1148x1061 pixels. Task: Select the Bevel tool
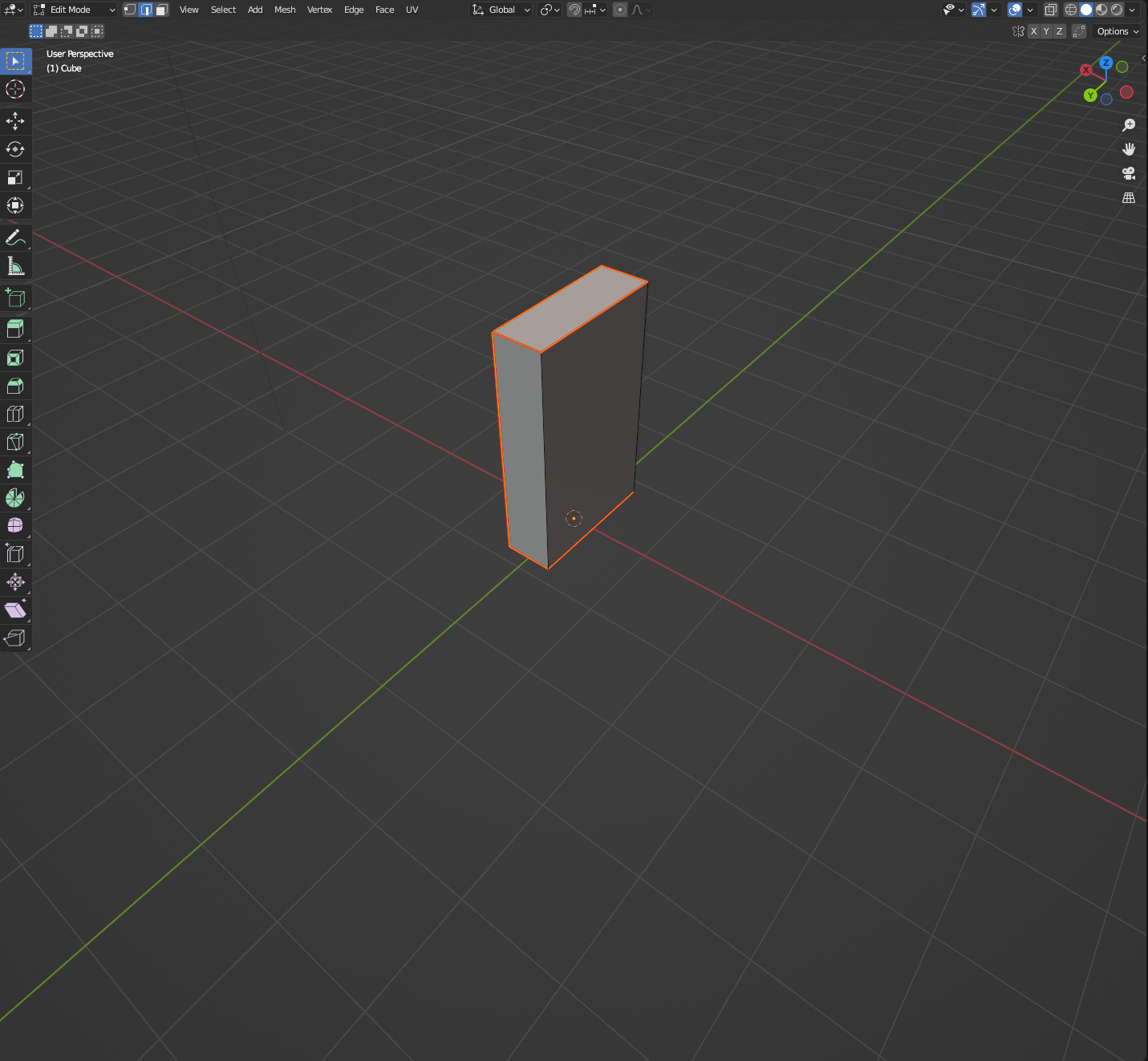click(15, 386)
